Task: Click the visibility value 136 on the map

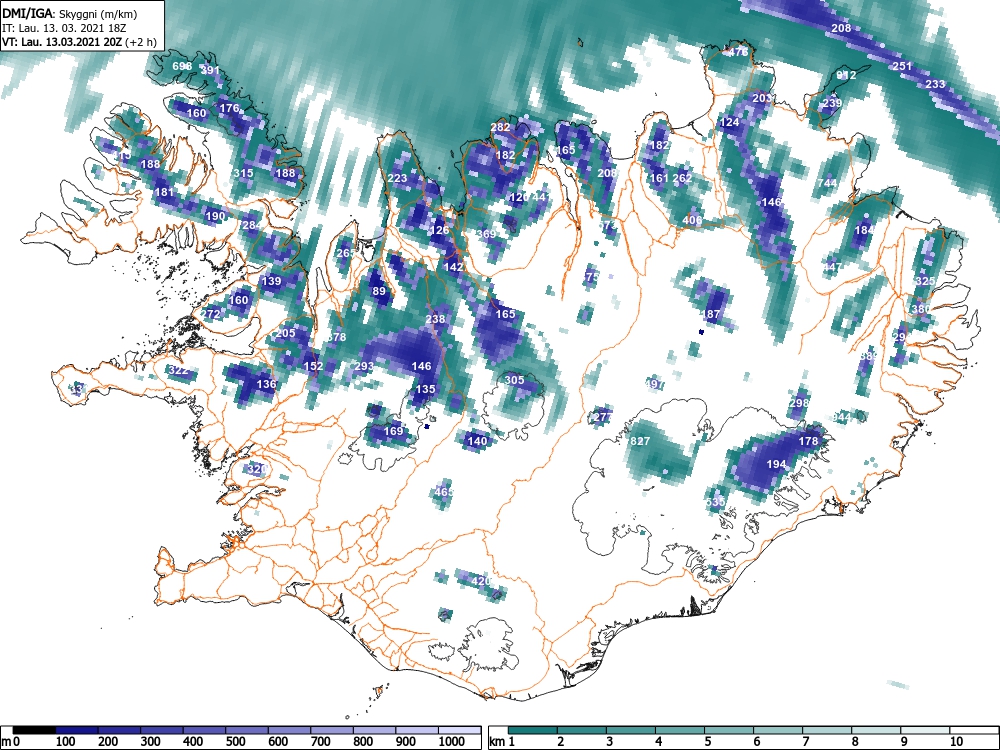Action: click(266, 384)
